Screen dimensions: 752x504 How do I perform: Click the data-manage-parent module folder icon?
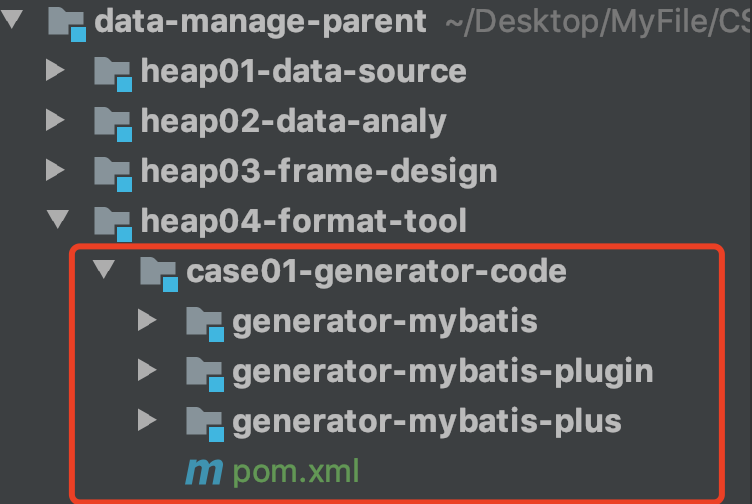point(67,24)
